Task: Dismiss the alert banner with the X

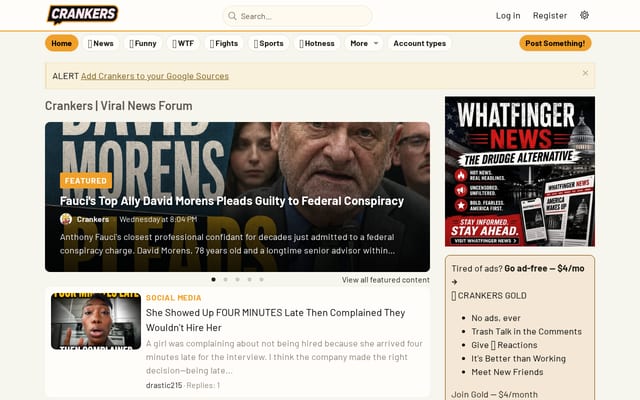Action: pyautogui.click(x=585, y=73)
